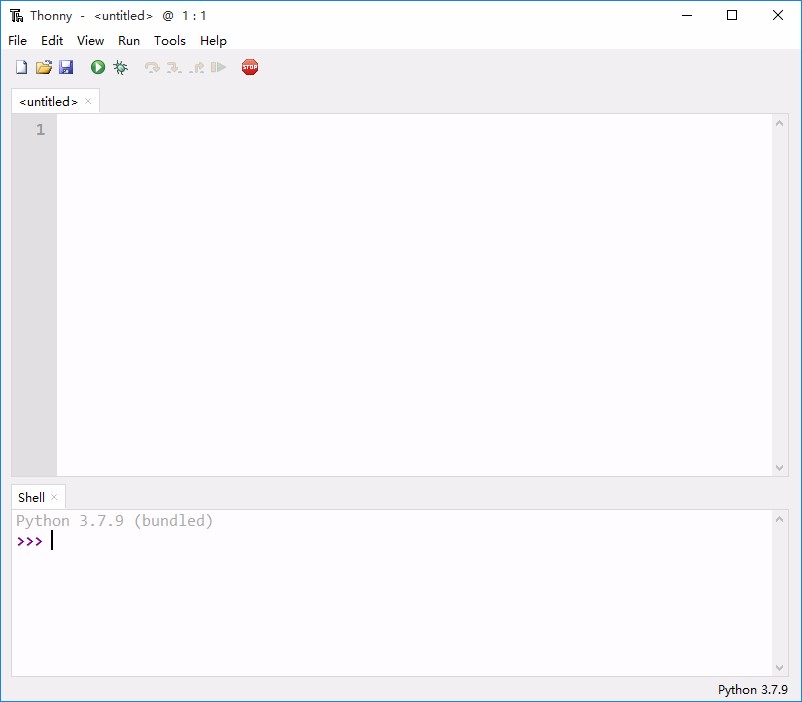This screenshot has width=802, height=702.
Task: Stop the backend with red STOP icon
Action: click(250, 67)
